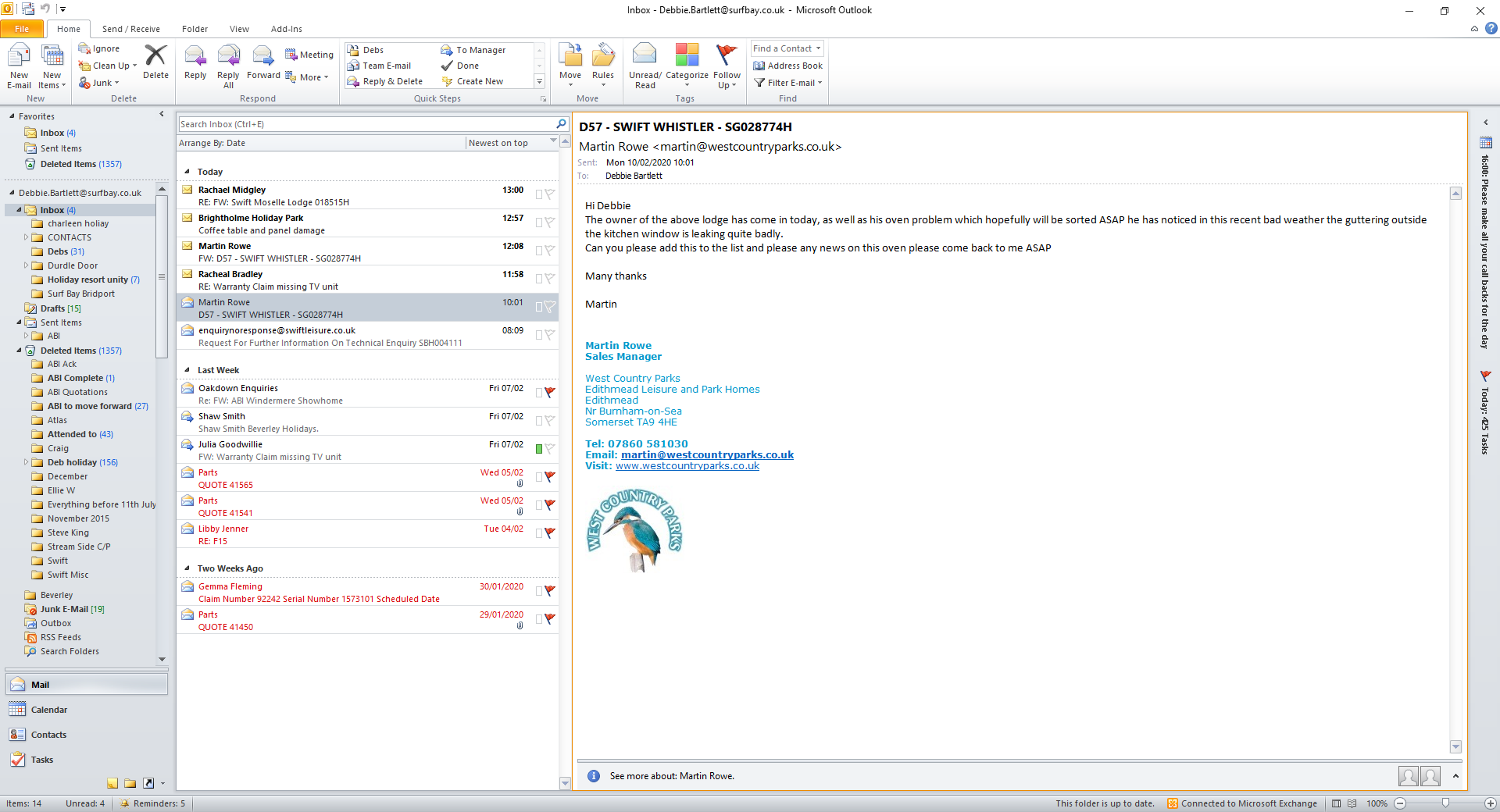Viewport: 1500px width, 812px height.
Task: Open Microsoft Outlook Help
Action: 1491,29
